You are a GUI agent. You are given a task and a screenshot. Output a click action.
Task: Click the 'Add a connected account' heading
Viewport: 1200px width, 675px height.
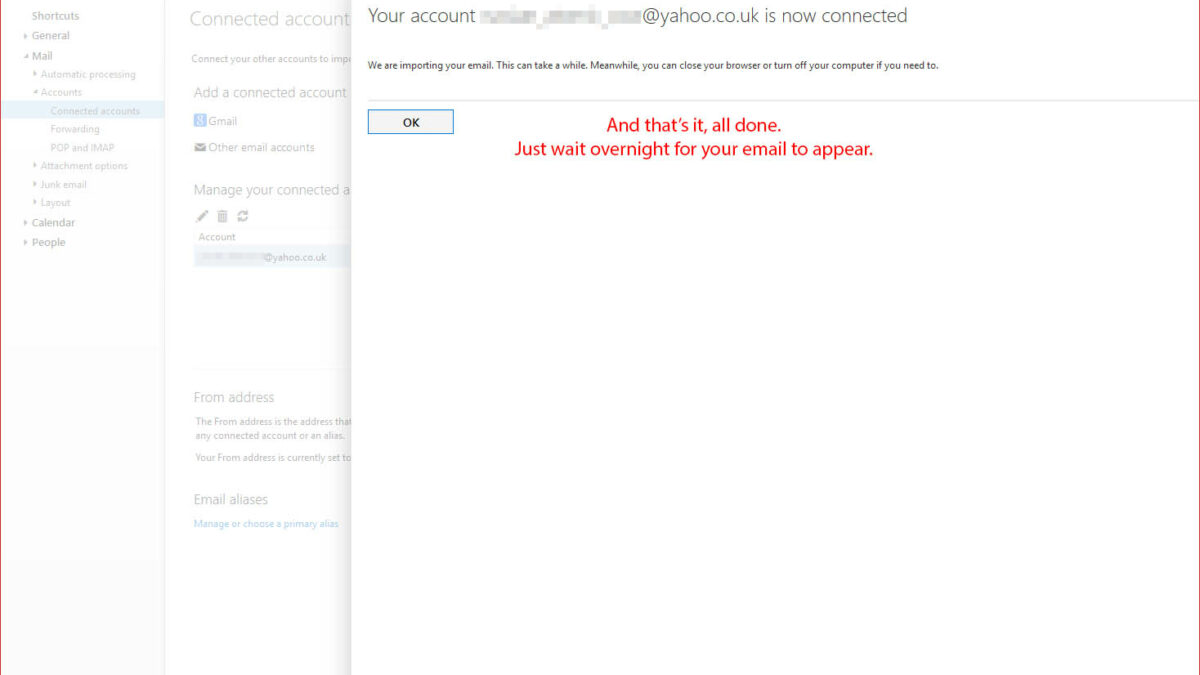click(x=270, y=93)
